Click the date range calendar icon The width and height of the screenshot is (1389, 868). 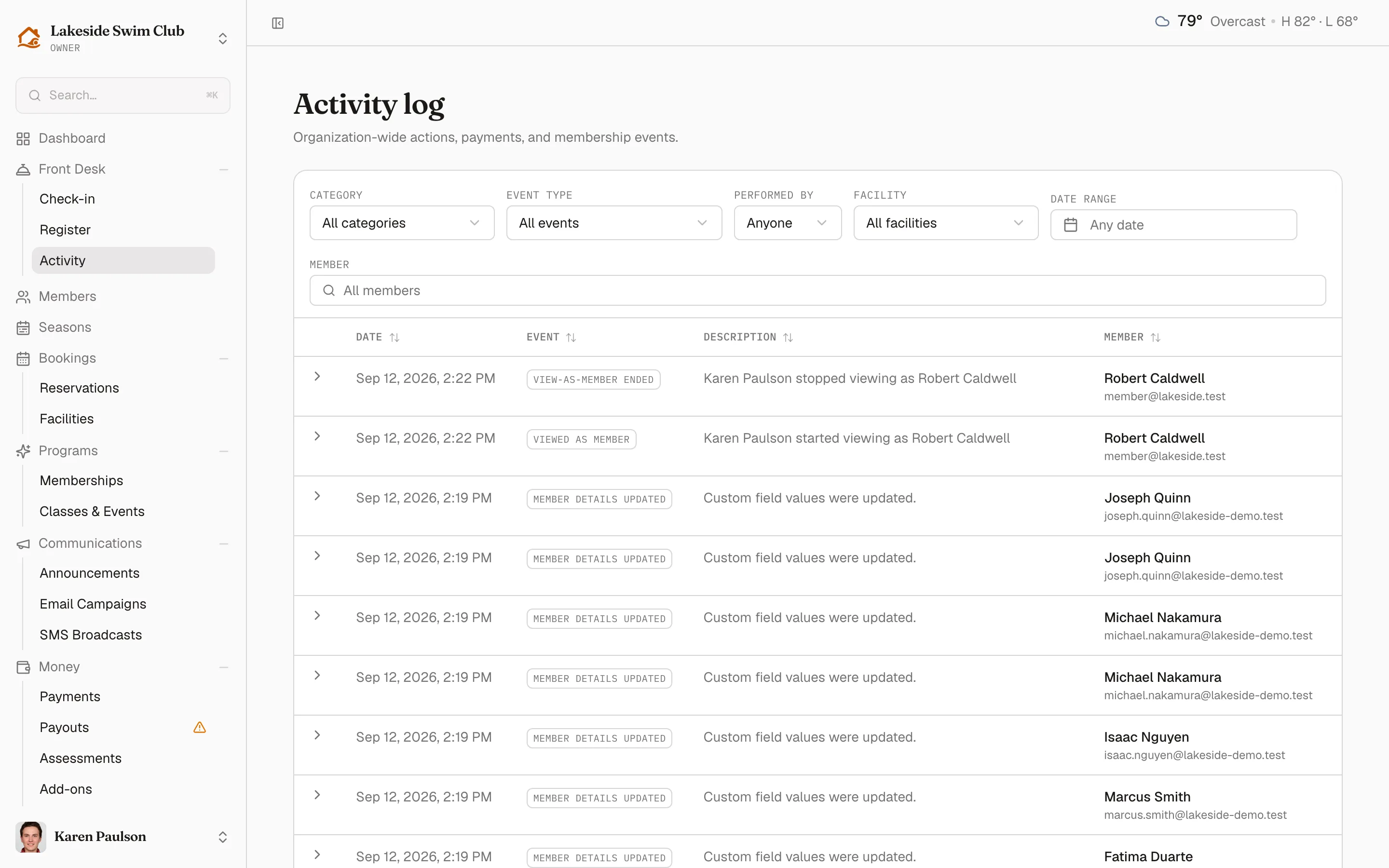pyautogui.click(x=1071, y=225)
